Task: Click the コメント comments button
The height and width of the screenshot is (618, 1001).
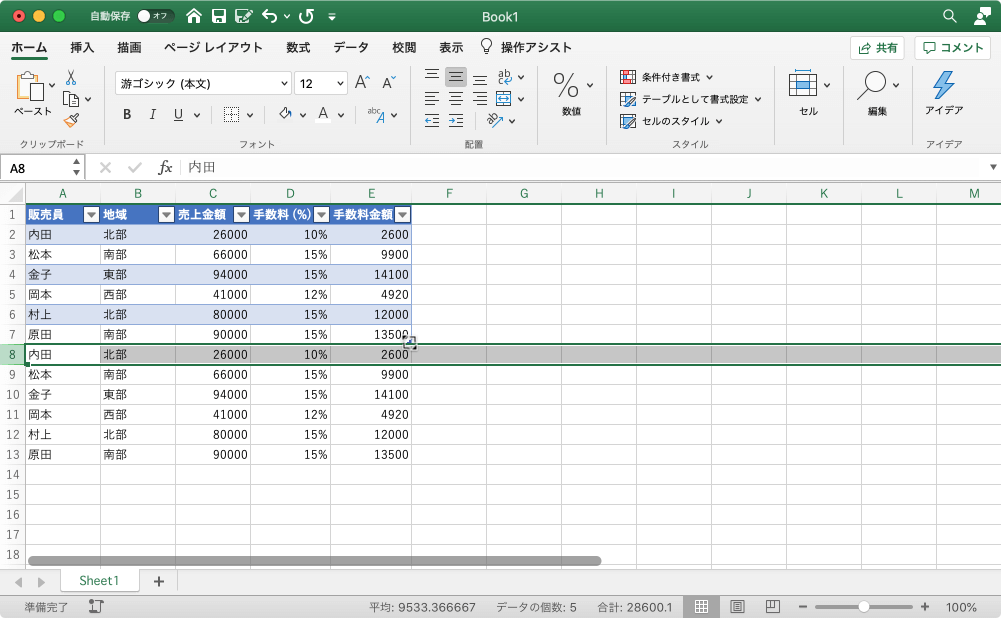Action: point(952,48)
